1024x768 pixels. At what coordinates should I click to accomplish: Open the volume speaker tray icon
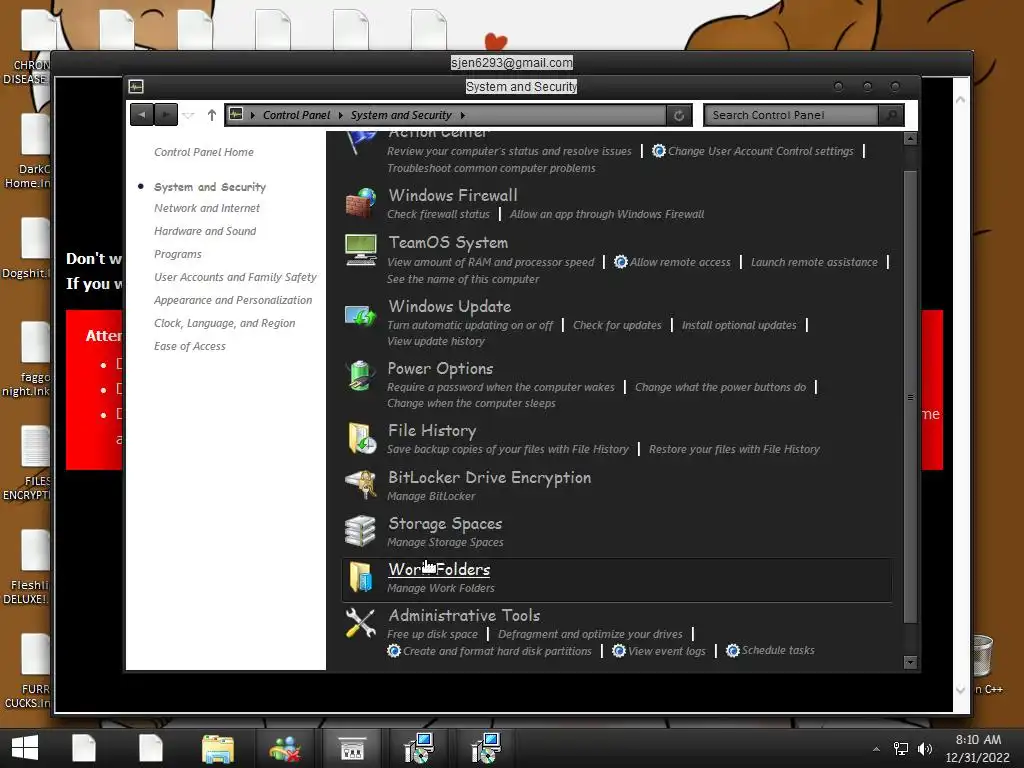[925, 749]
